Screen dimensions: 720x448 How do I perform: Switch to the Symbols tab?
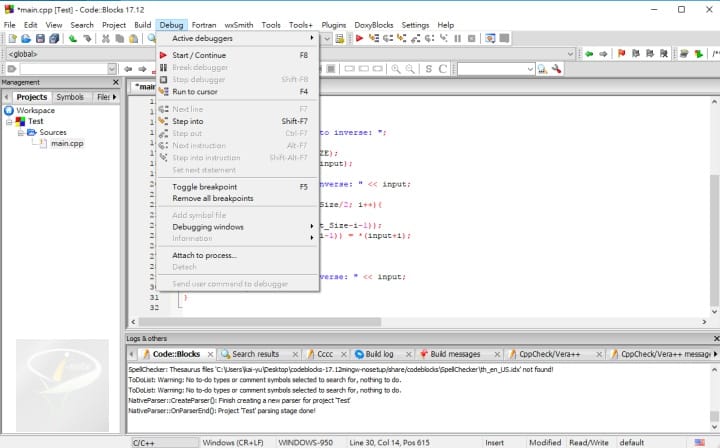point(70,97)
